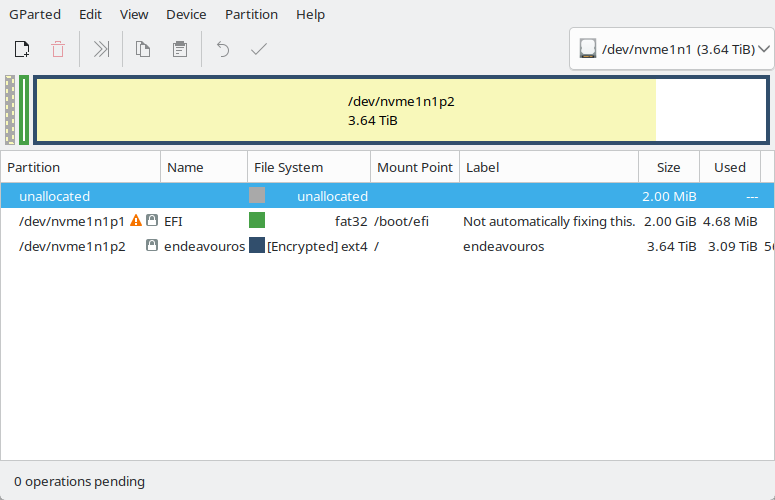
Task: Click the Delete partition trash icon
Action: (58, 49)
